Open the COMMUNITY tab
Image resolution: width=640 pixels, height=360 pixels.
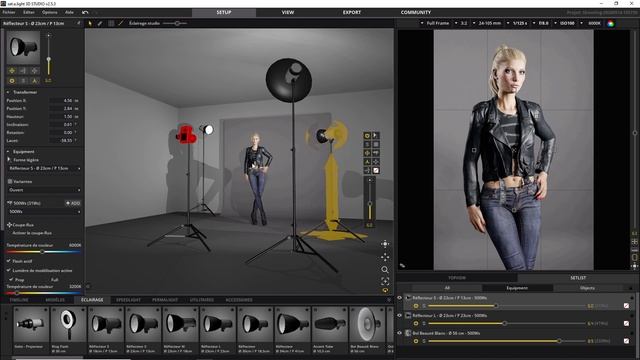[416, 12]
